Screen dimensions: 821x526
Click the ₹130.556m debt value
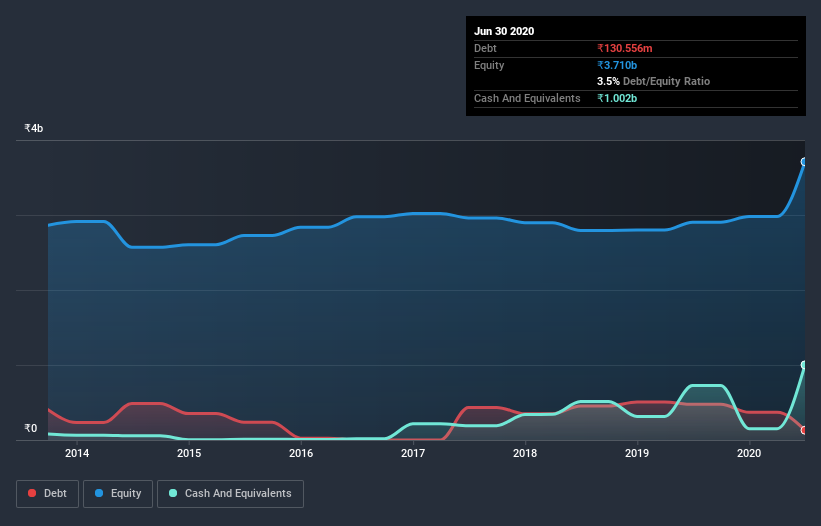[625, 49]
